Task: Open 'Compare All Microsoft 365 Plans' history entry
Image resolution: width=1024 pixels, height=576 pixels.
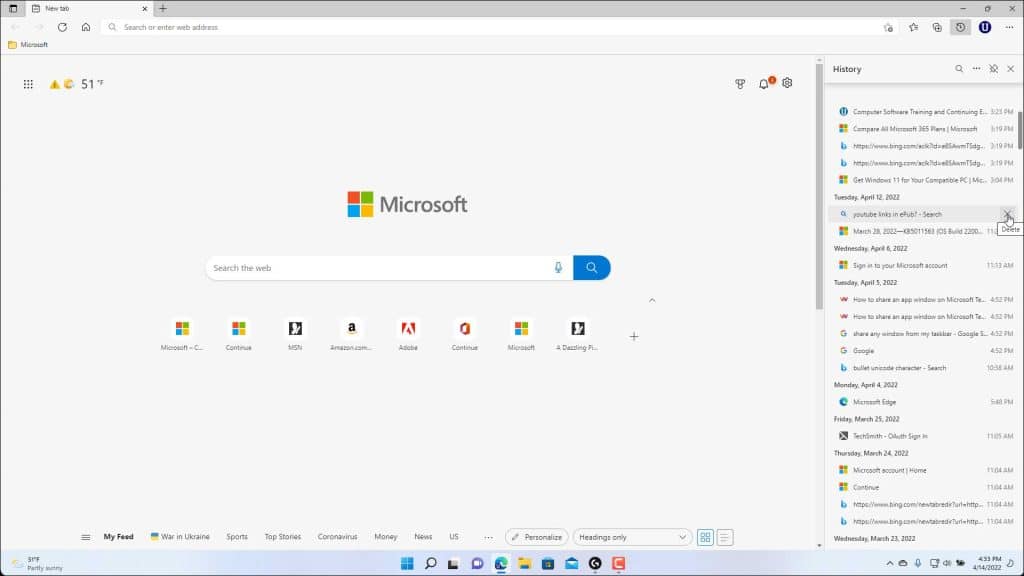Action: point(924,129)
